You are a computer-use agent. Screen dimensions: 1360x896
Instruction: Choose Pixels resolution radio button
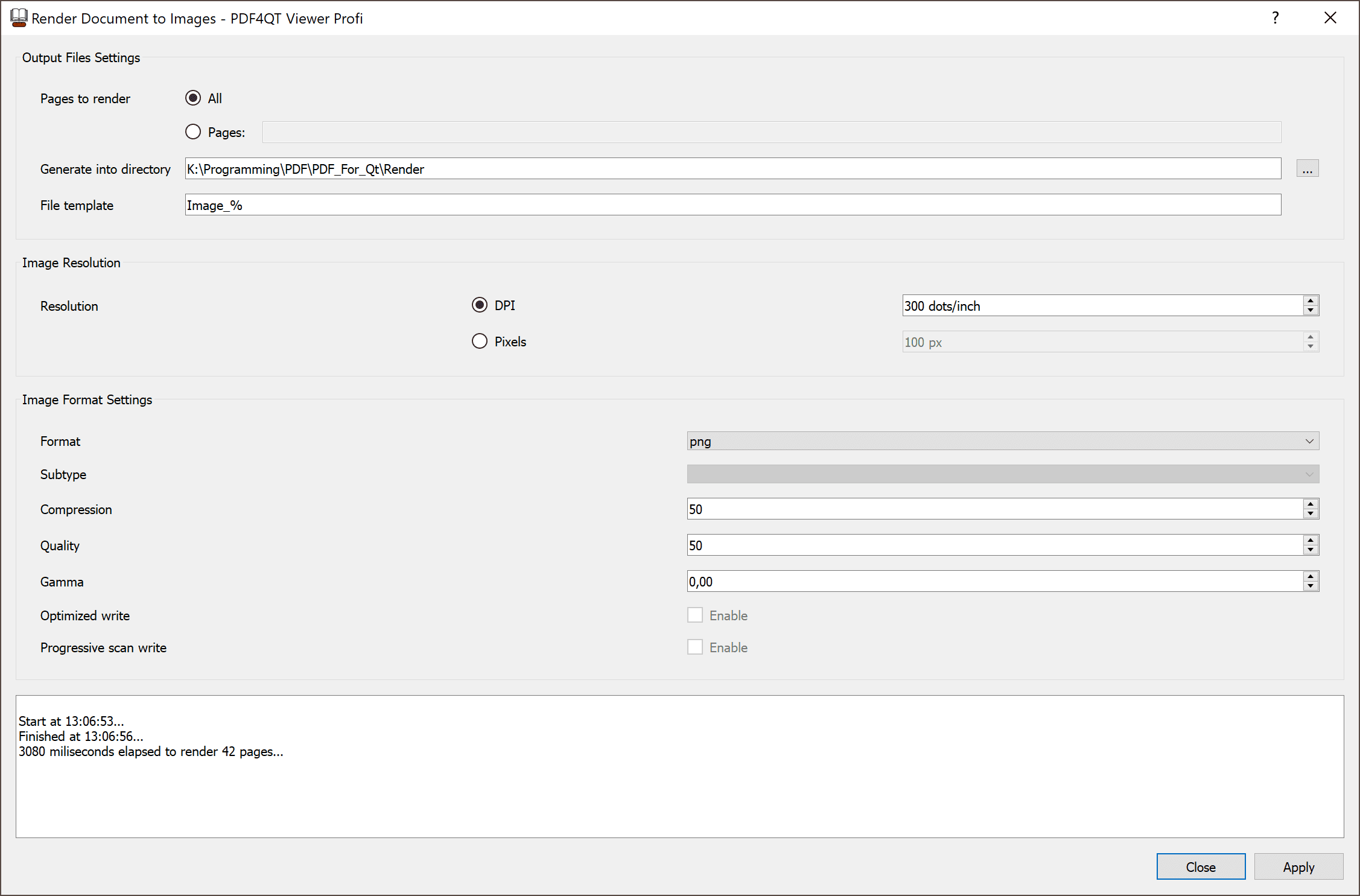point(480,342)
